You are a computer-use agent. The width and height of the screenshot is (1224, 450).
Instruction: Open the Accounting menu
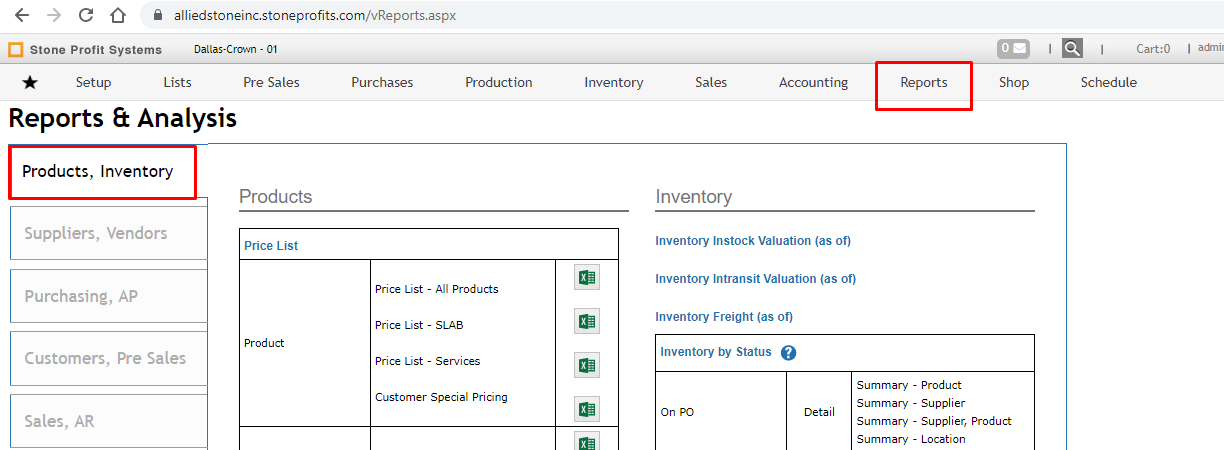tap(814, 83)
